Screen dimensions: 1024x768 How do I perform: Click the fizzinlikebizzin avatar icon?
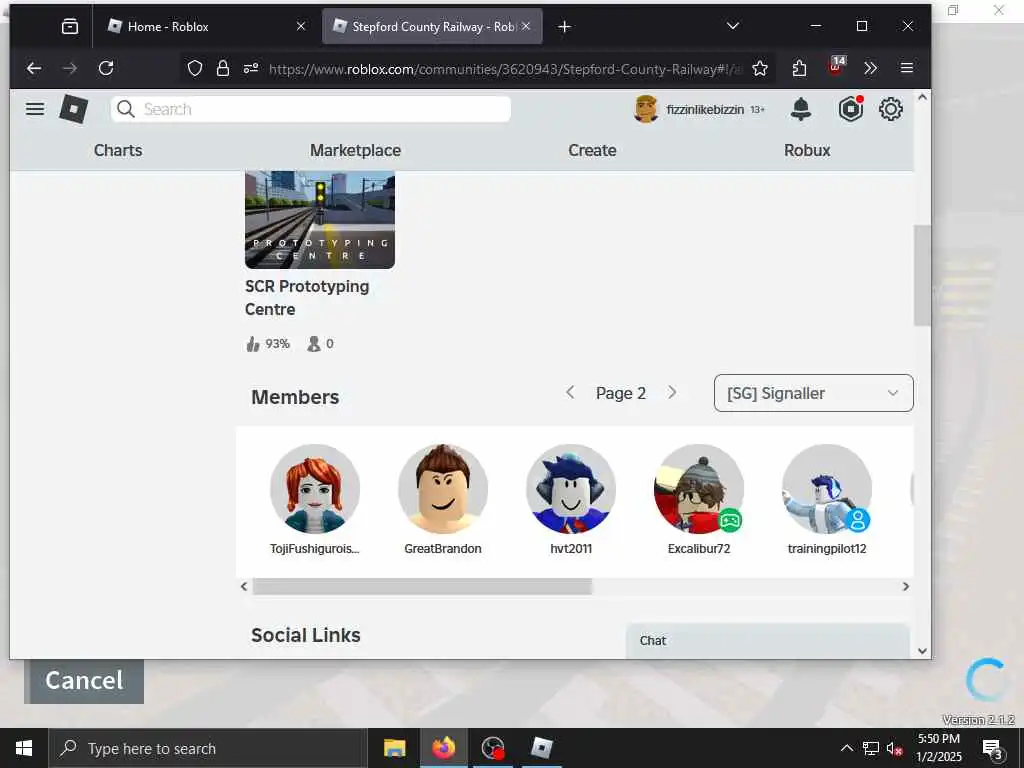(646, 109)
